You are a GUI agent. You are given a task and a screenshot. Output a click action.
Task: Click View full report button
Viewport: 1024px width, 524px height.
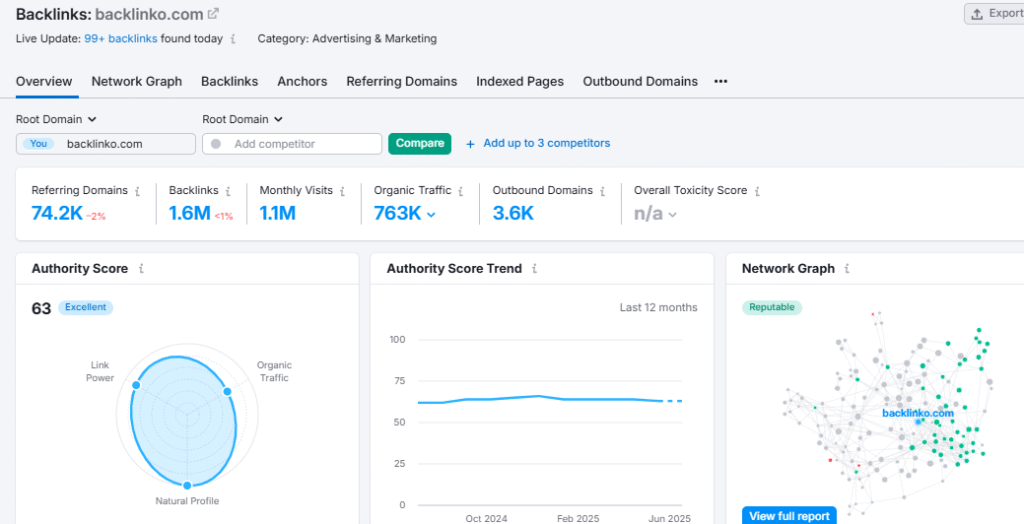[789, 516]
